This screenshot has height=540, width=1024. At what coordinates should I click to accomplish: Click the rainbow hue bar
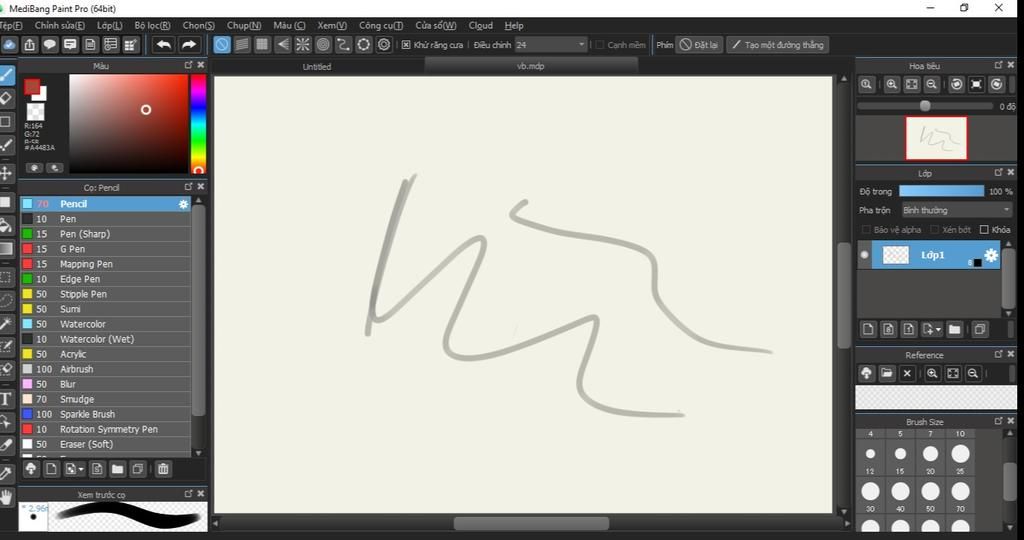tap(198, 124)
